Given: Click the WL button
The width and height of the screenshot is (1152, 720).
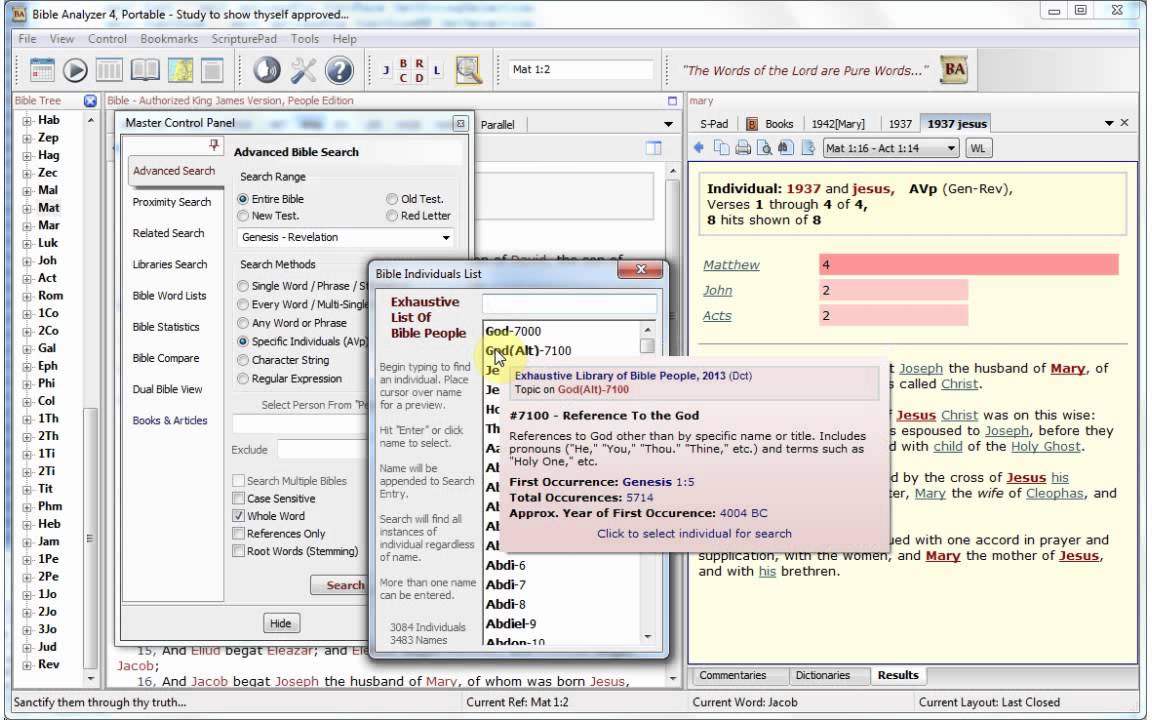Looking at the screenshot, I should pyautogui.click(x=977, y=148).
